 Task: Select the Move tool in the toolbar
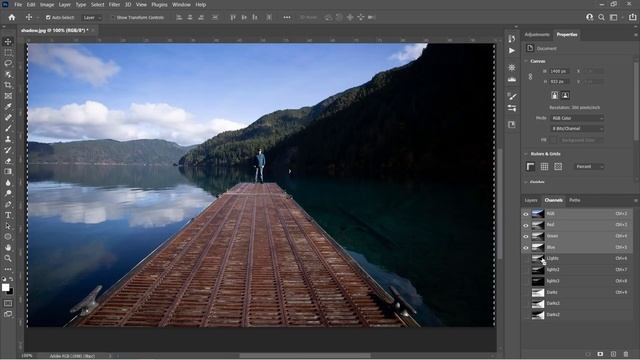click(x=8, y=42)
